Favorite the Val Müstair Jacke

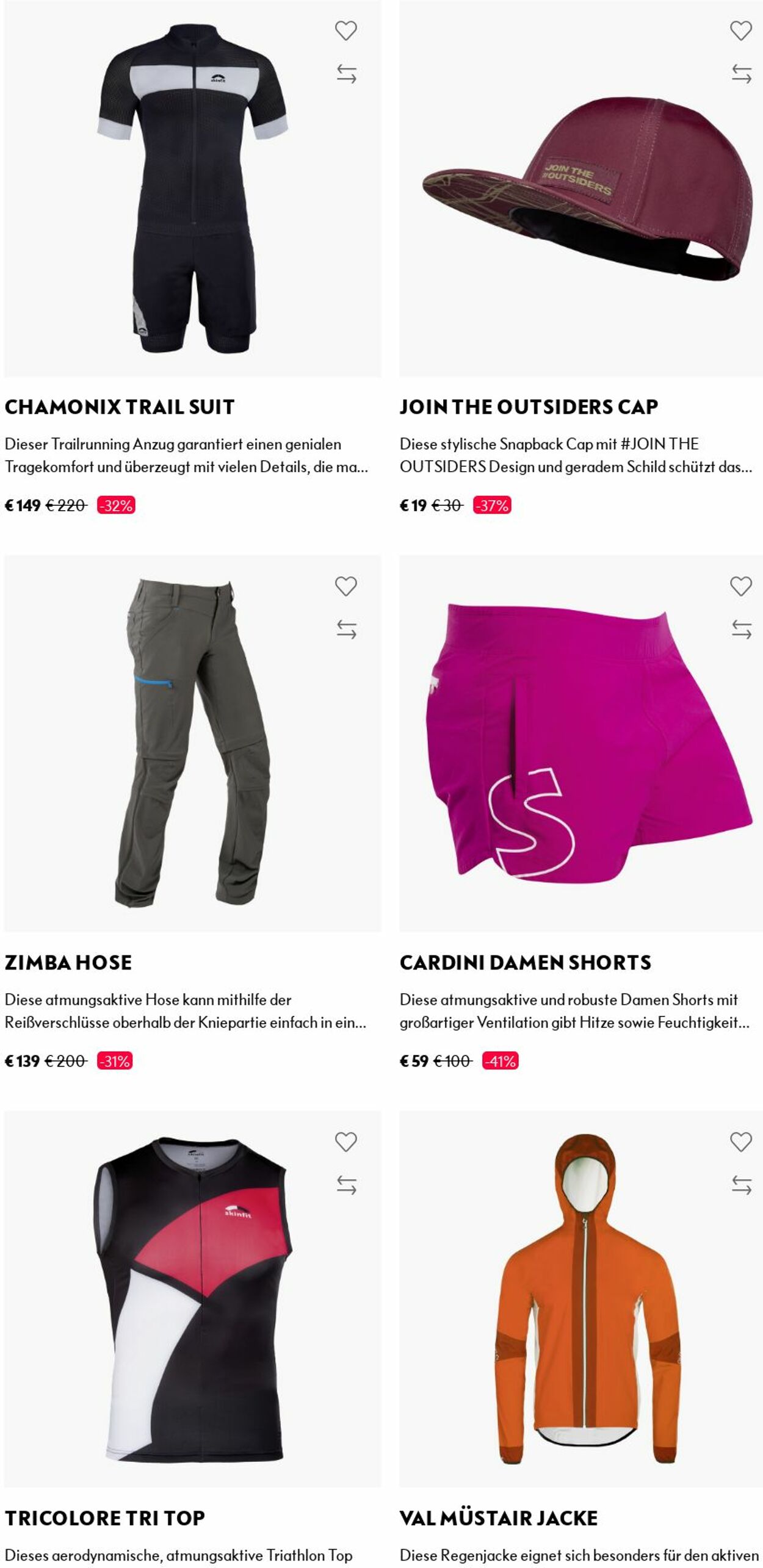[x=741, y=1142]
